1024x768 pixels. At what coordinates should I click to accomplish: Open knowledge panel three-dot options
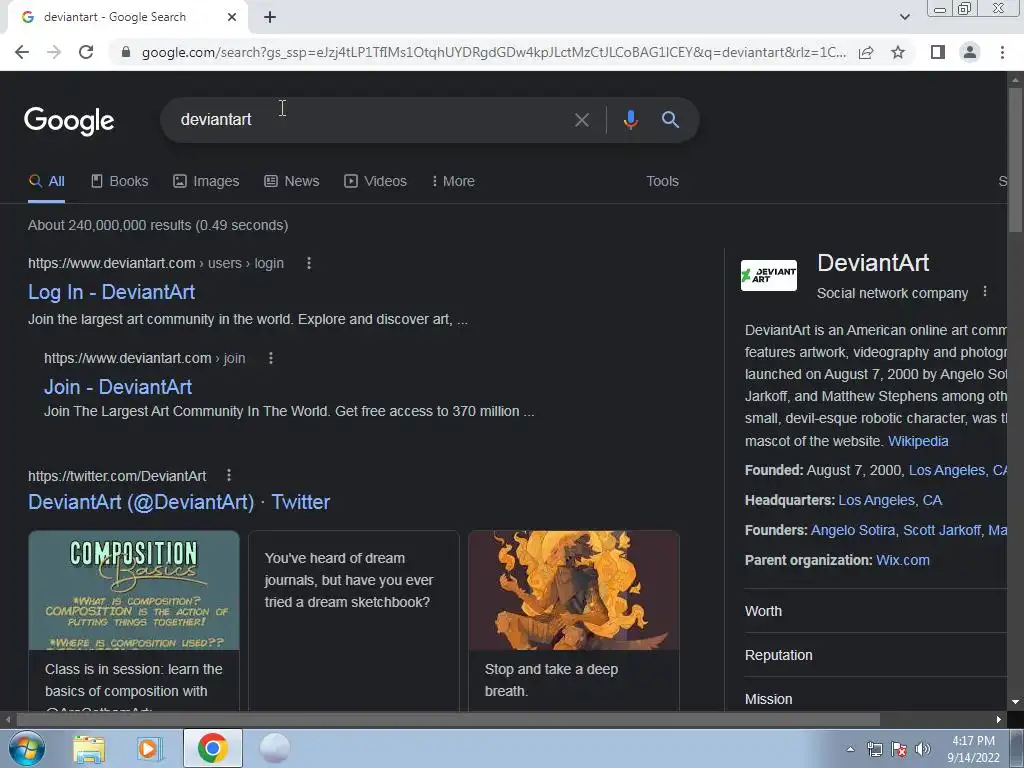[x=985, y=292]
